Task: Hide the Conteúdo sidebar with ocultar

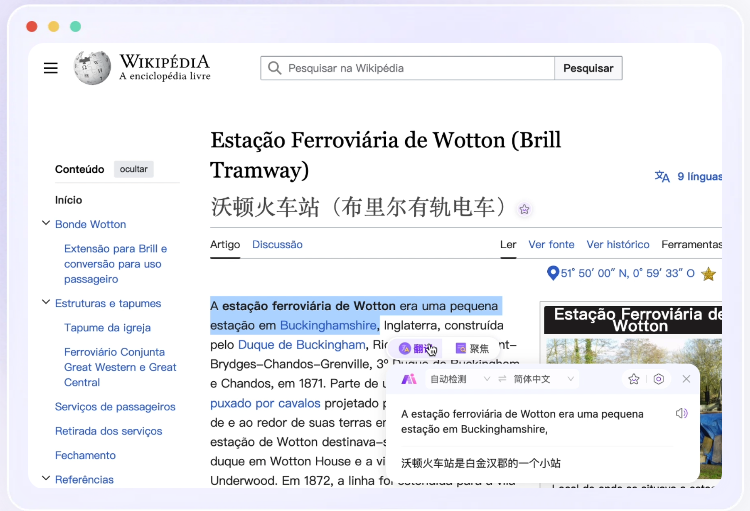Action: 133,169
